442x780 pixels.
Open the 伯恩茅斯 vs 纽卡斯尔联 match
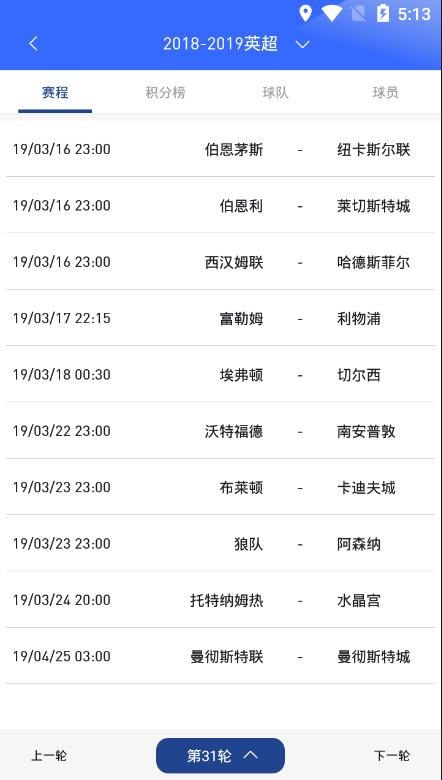click(x=221, y=149)
